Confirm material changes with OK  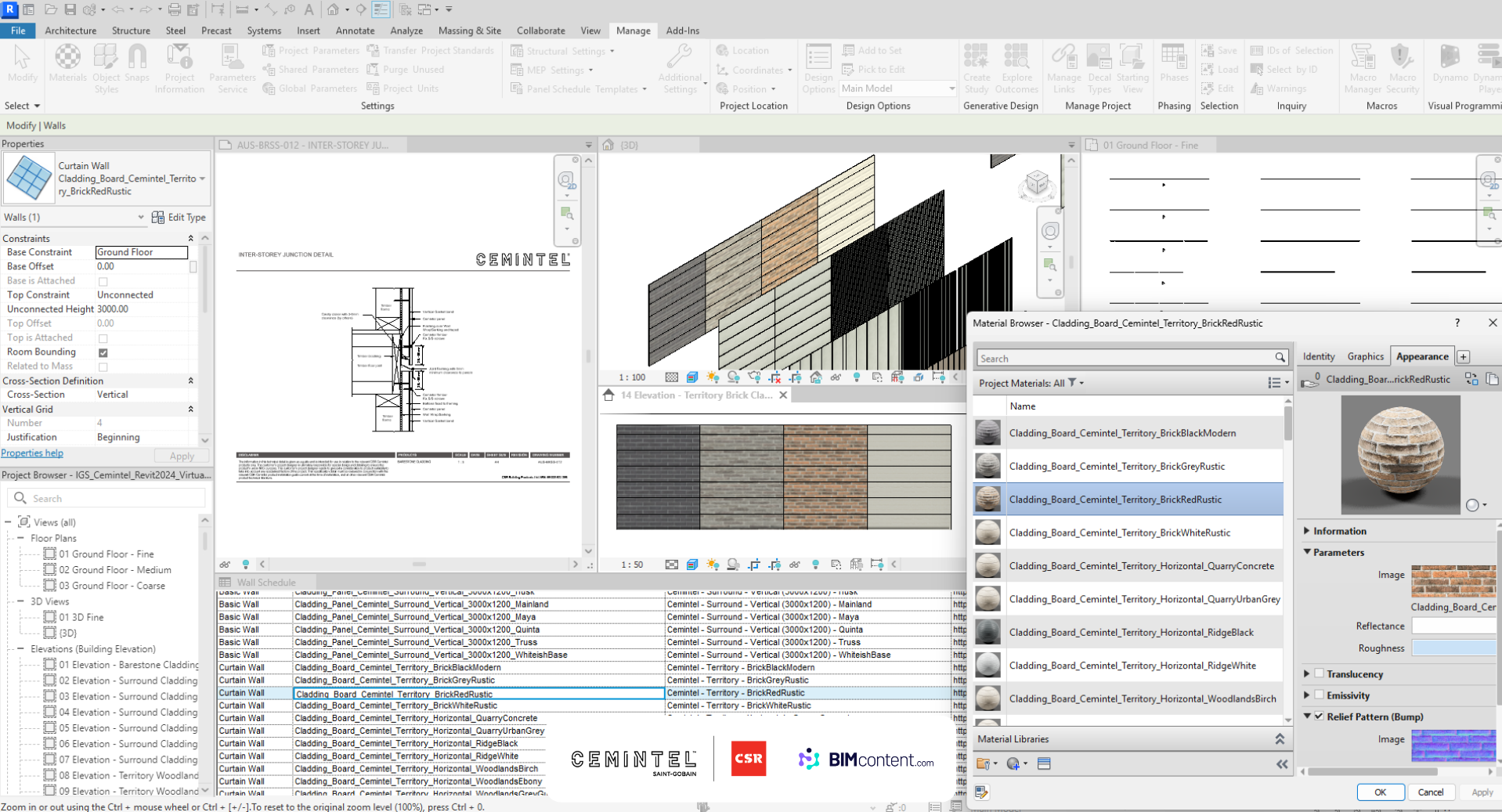tap(1380, 792)
